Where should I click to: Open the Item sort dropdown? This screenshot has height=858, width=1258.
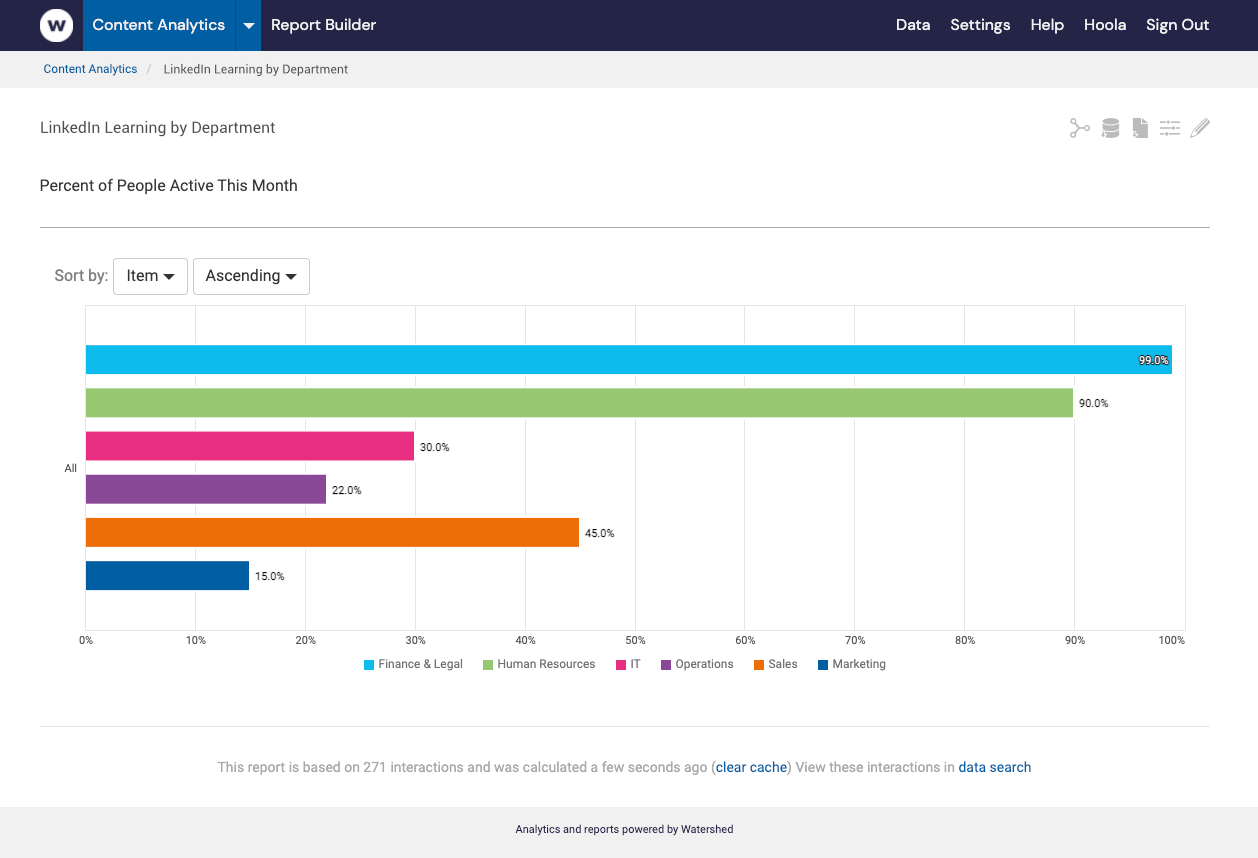[x=150, y=276]
